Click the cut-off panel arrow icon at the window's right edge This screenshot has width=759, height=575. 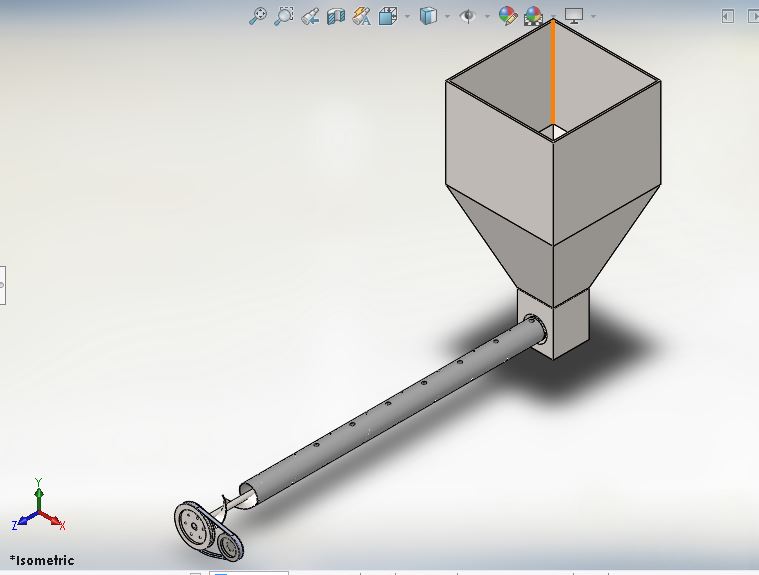pyautogui.click(x=754, y=16)
